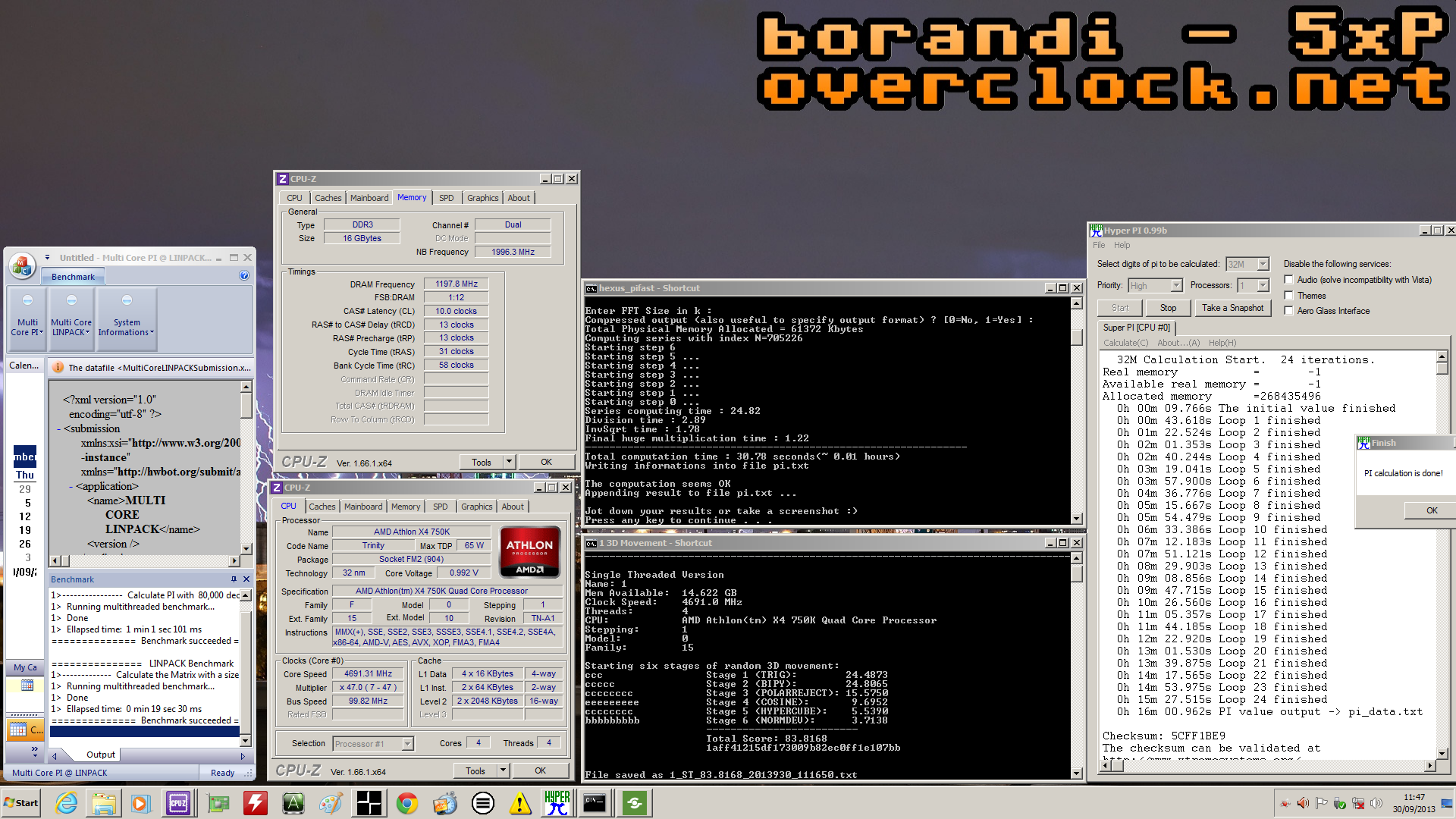Open Caches tab in lower CPU-Z window
This screenshot has height=819, width=1456.
pos(322,507)
